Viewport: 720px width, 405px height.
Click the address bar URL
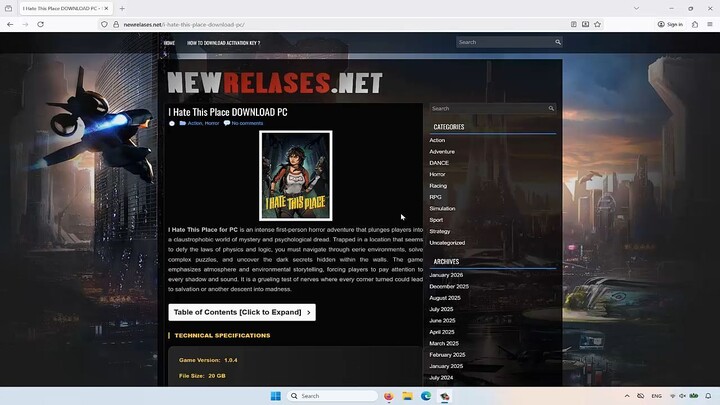click(184, 24)
